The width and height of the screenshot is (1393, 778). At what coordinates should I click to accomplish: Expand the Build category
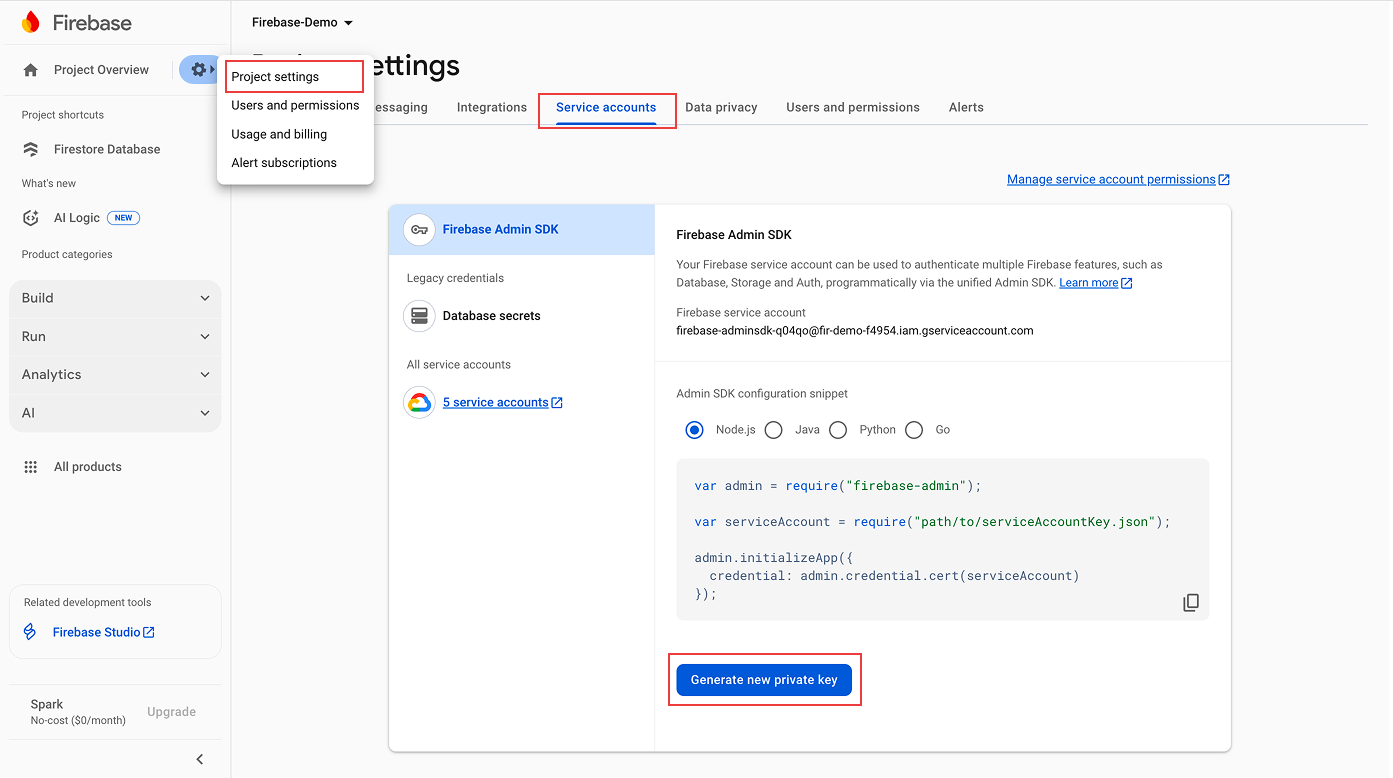pos(115,298)
